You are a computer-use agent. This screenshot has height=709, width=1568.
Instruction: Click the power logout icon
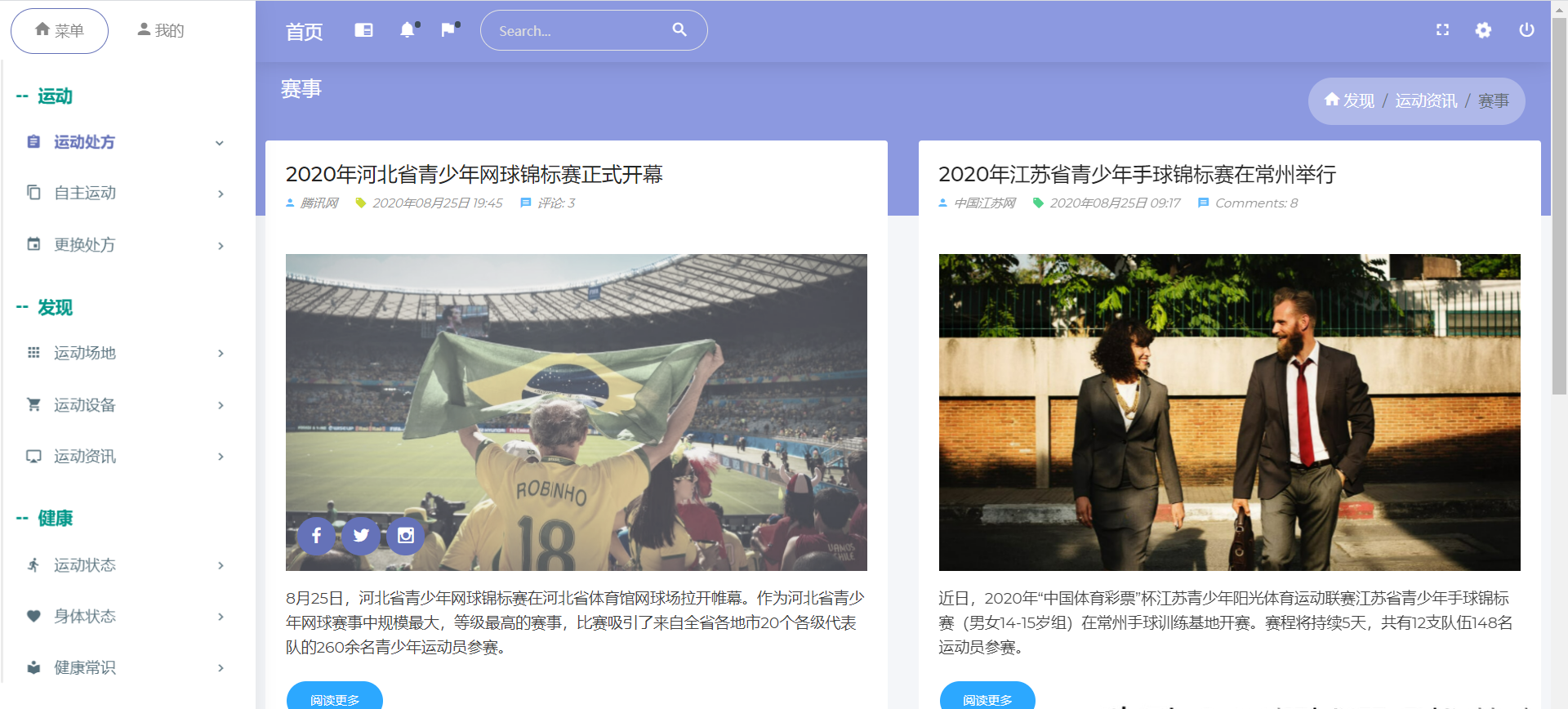point(1526,30)
